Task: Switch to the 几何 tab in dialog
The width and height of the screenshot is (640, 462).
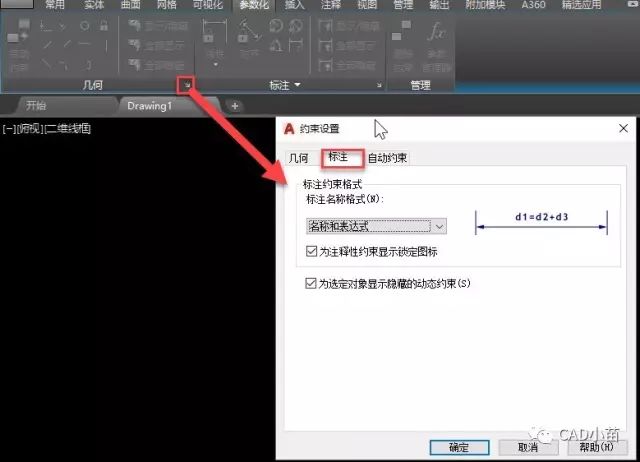Action: point(299,158)
